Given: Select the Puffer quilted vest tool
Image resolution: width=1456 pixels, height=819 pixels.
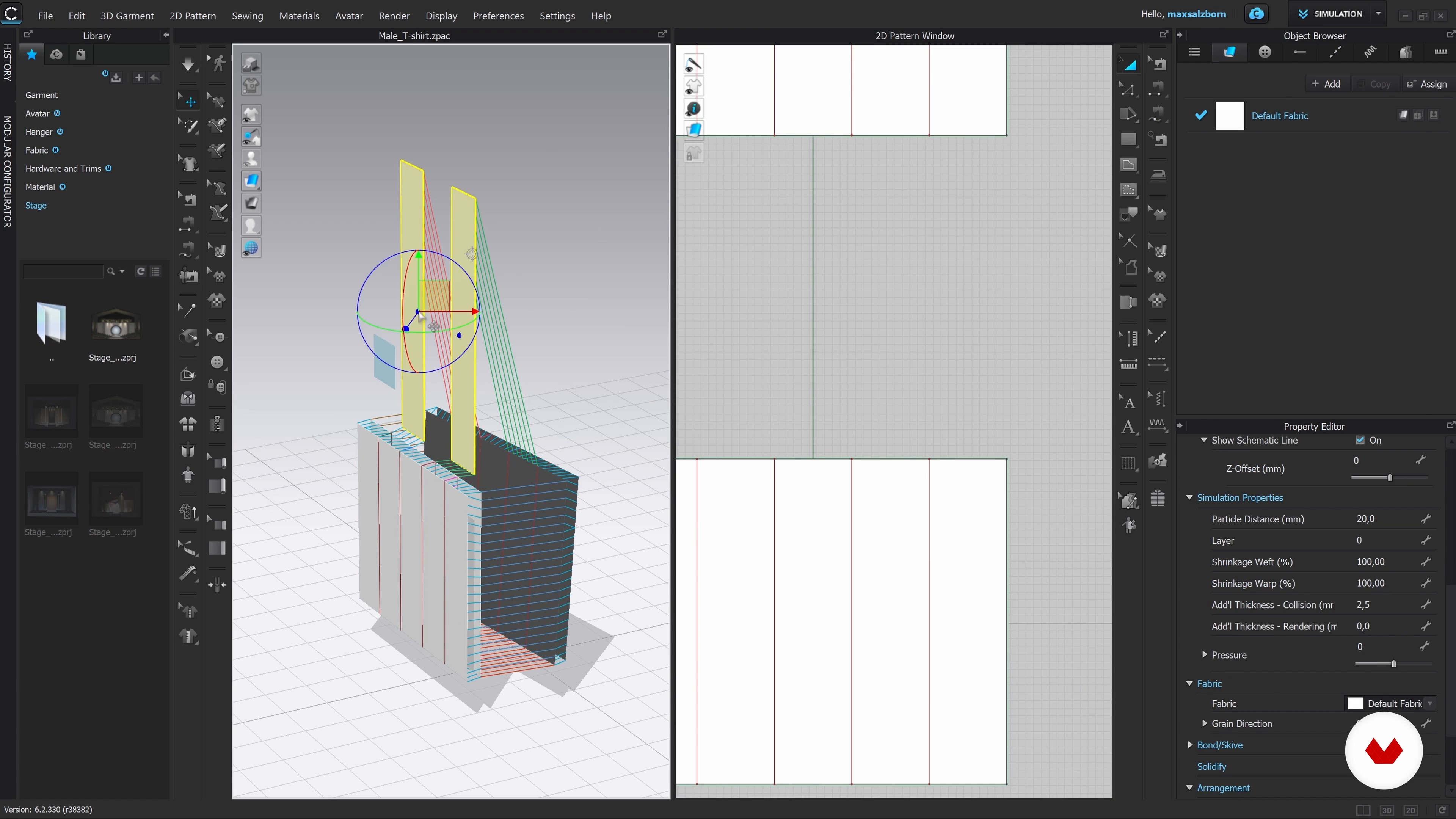Looking at the screenshot, I should [x=1158, y=499].
